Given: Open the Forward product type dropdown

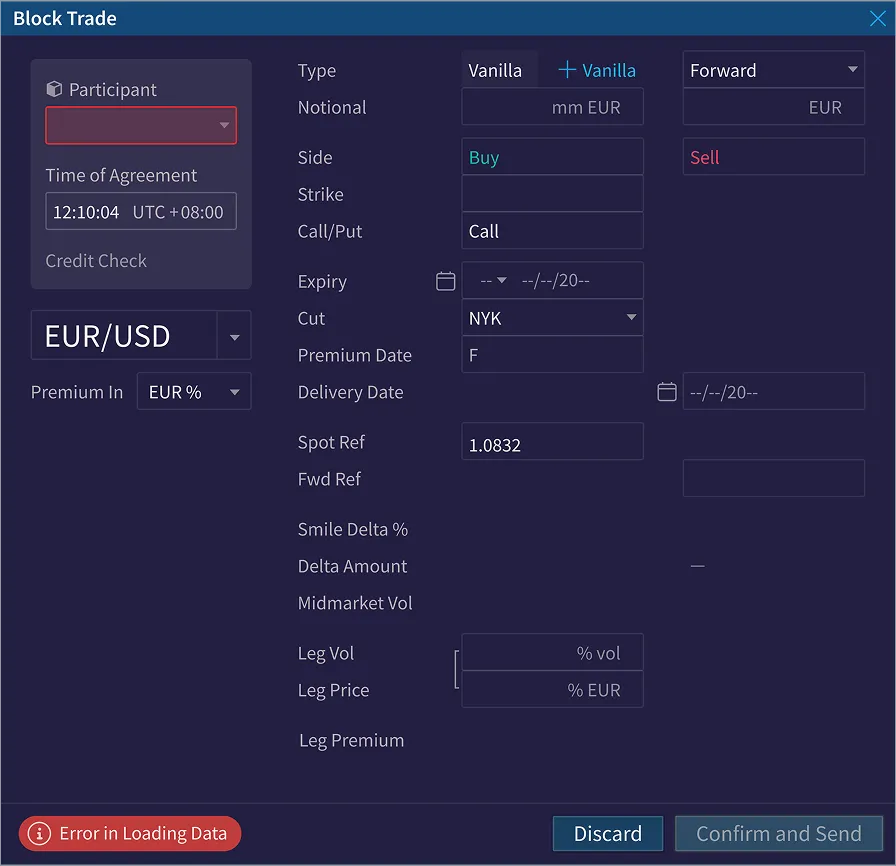Looking at the screenshot, I should click(x=773, y=69).
